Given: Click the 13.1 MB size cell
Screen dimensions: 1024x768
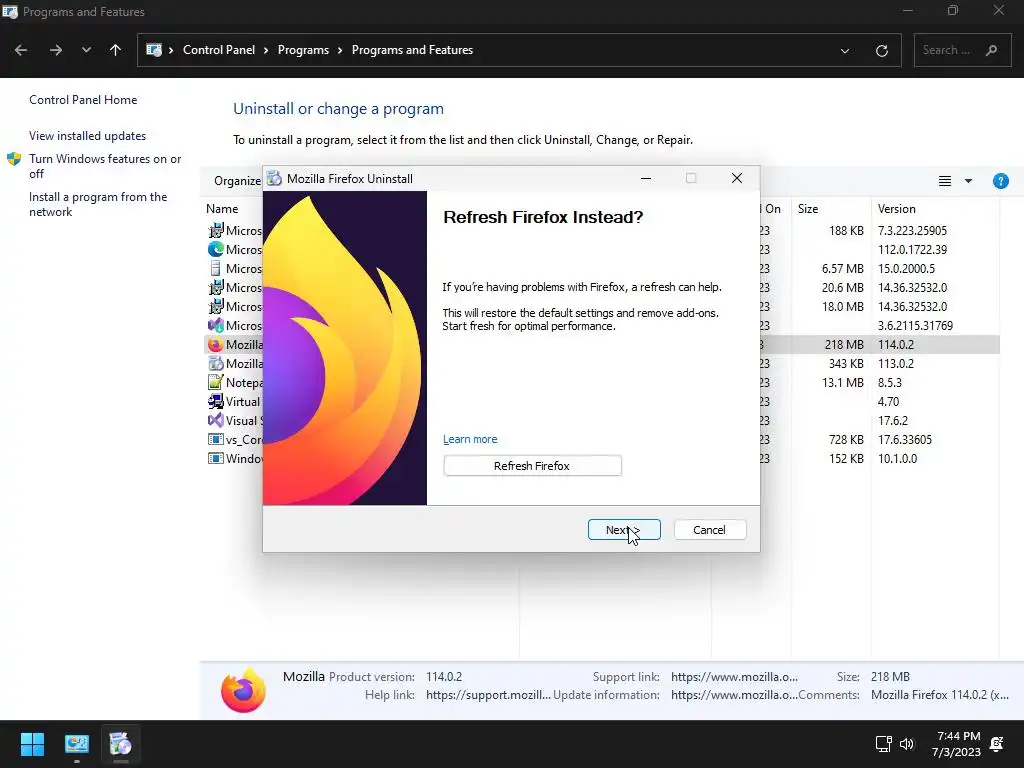Looking at the screenshot, I should [842, 383].
